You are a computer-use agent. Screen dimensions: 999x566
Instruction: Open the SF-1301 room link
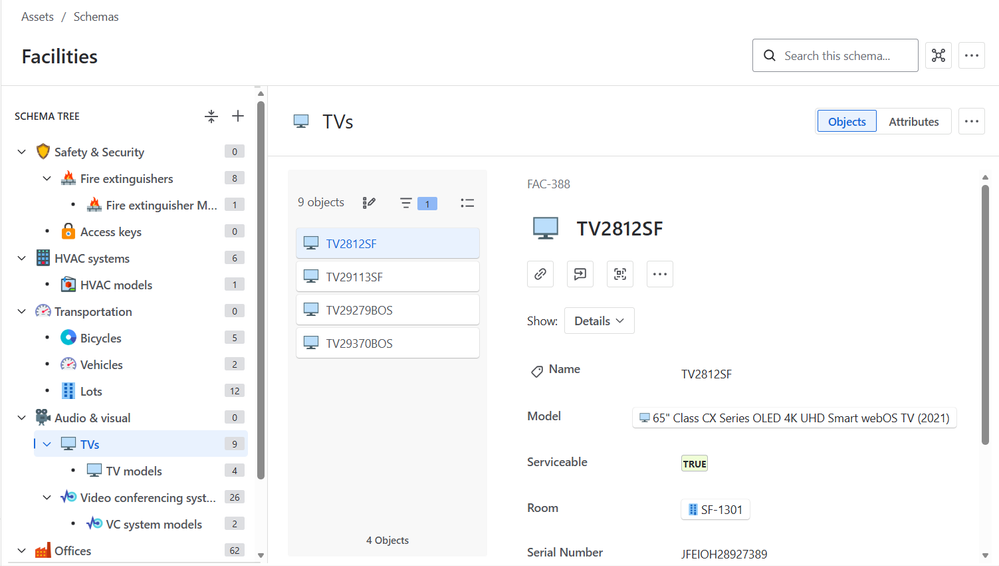(x=715, y=509)
